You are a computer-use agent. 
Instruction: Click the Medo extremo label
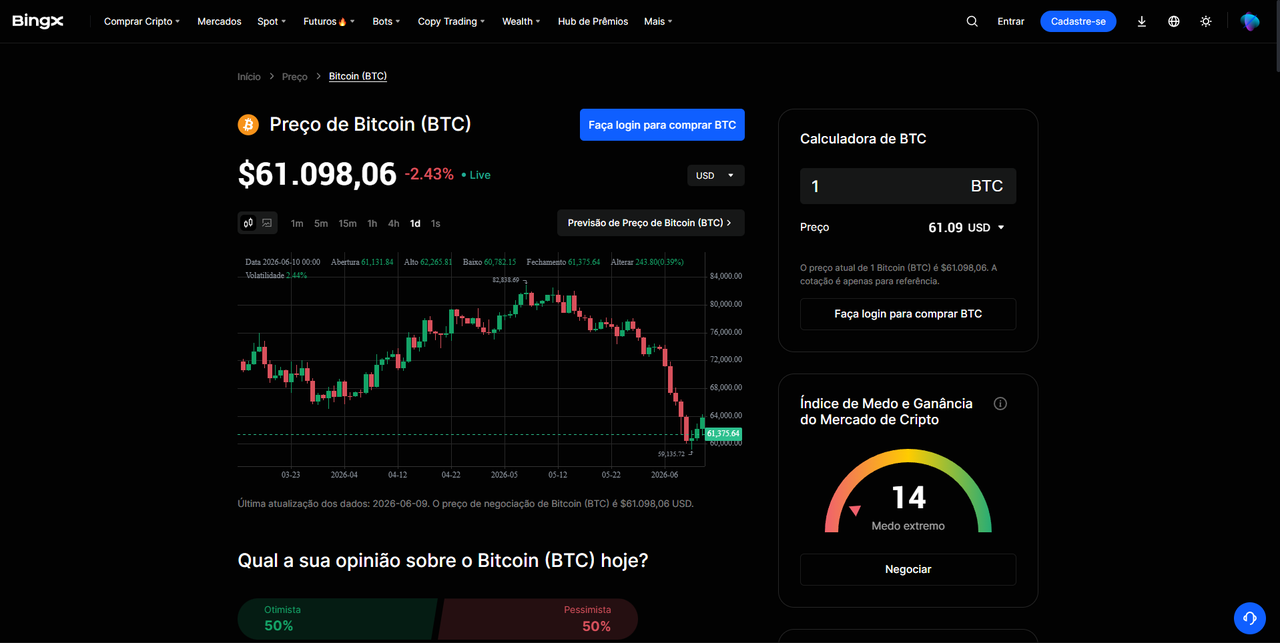(x=908, y=526)
